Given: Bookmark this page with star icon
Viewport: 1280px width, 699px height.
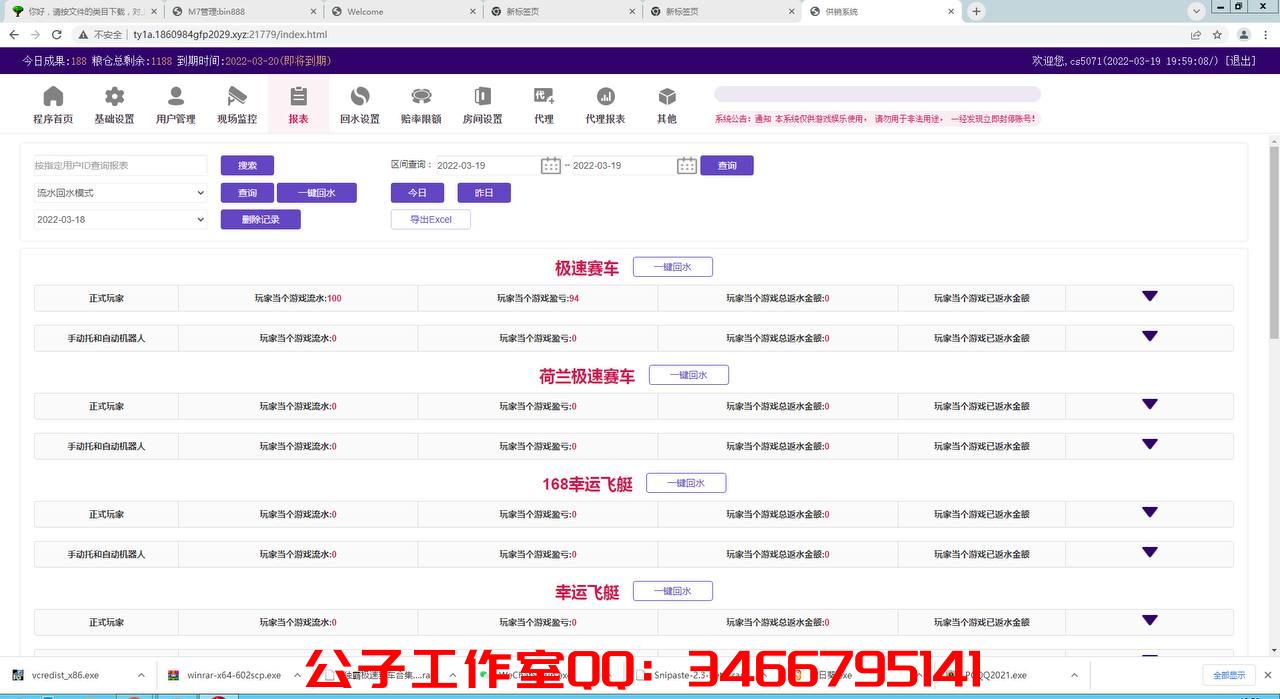Looking at the screenshot, I should (1217, 34).
